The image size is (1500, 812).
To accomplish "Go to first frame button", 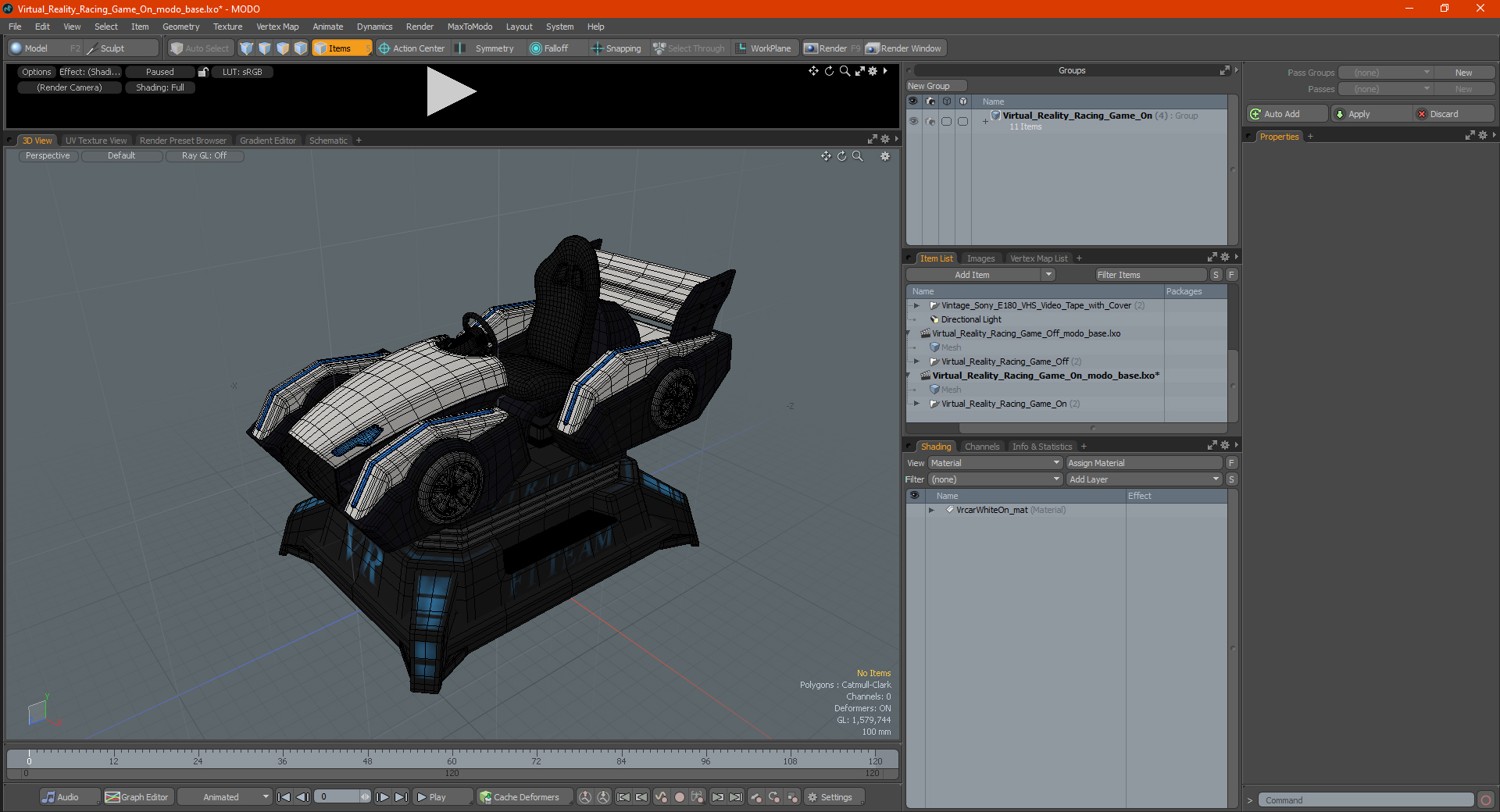I will point(284,797).
